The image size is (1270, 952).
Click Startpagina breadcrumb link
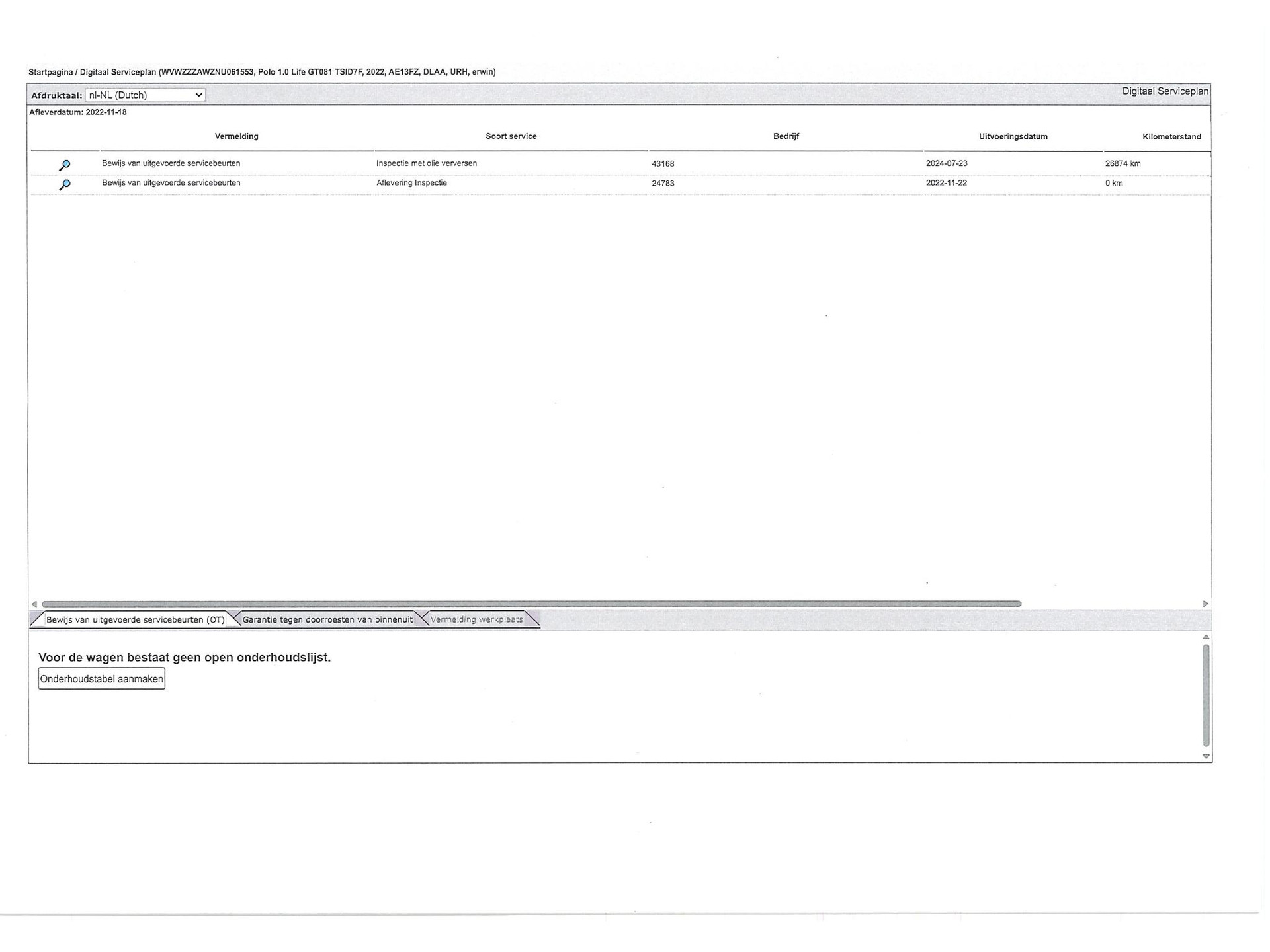point(50,72)
